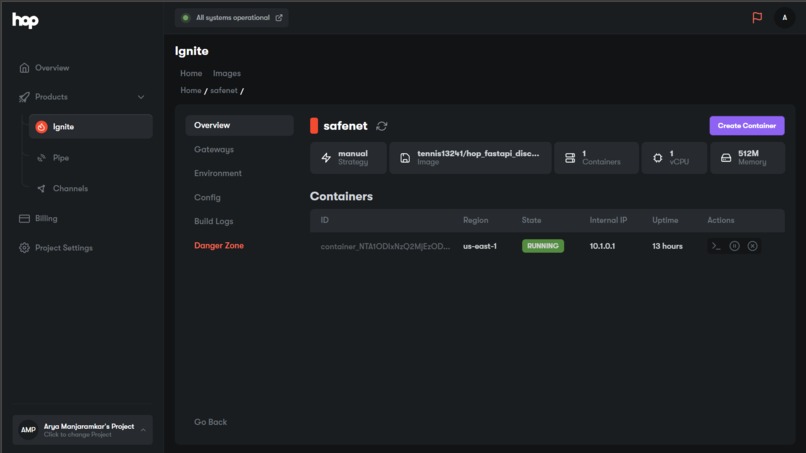This screenshot has width=806, height=453.
Task: Click the Ignite flame icon
Action: [x=42, y=126]
